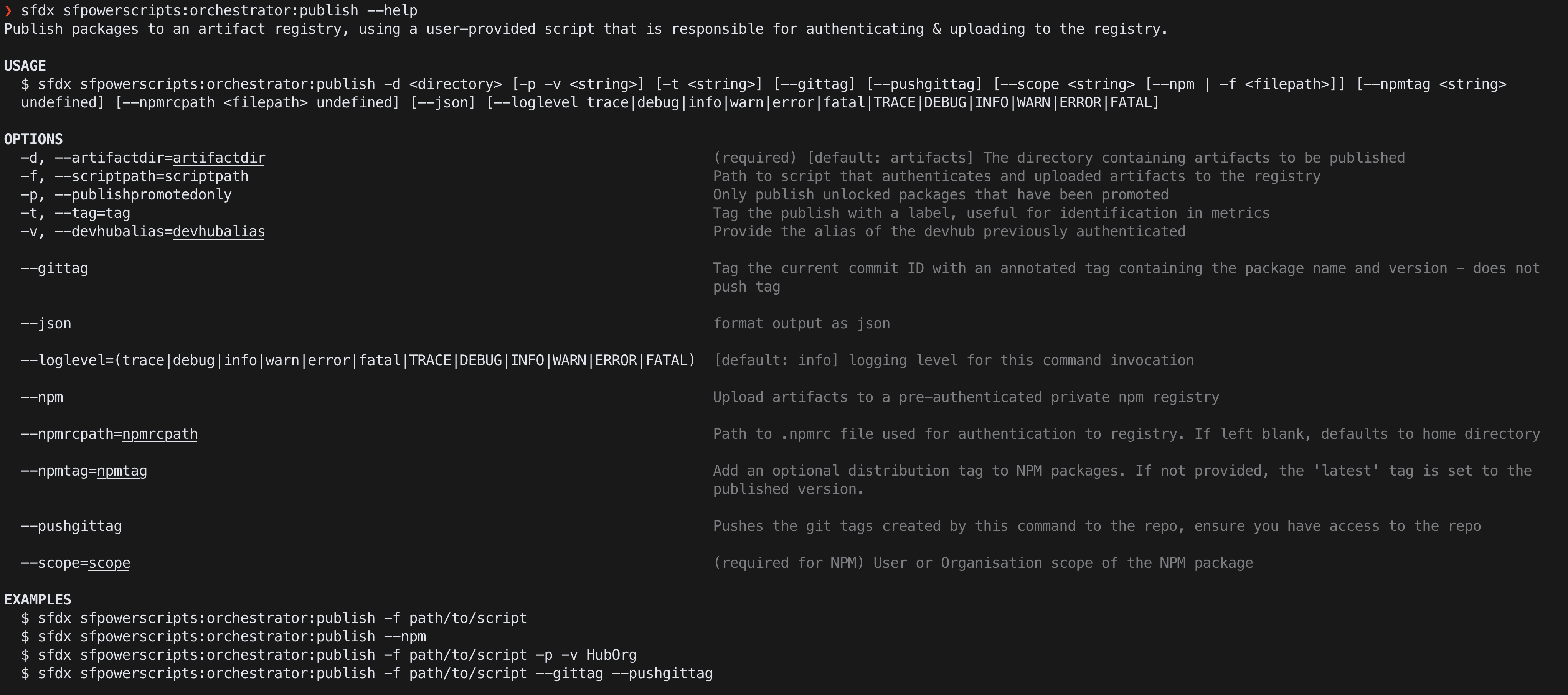Image resolution: width=1568 pixels, height=695 pixels.
Task: Click the --gittag option name
Action: coord(54,268)
